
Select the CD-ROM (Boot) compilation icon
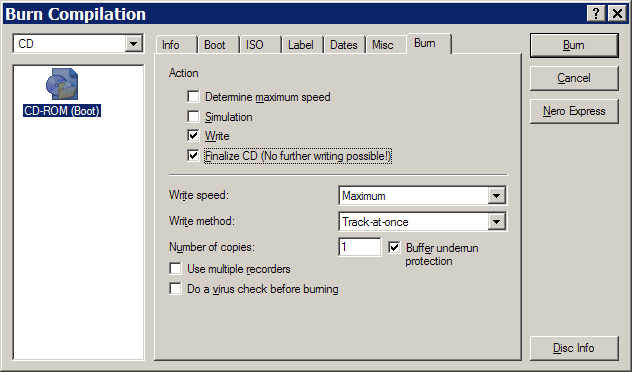[x=62, y=84]
